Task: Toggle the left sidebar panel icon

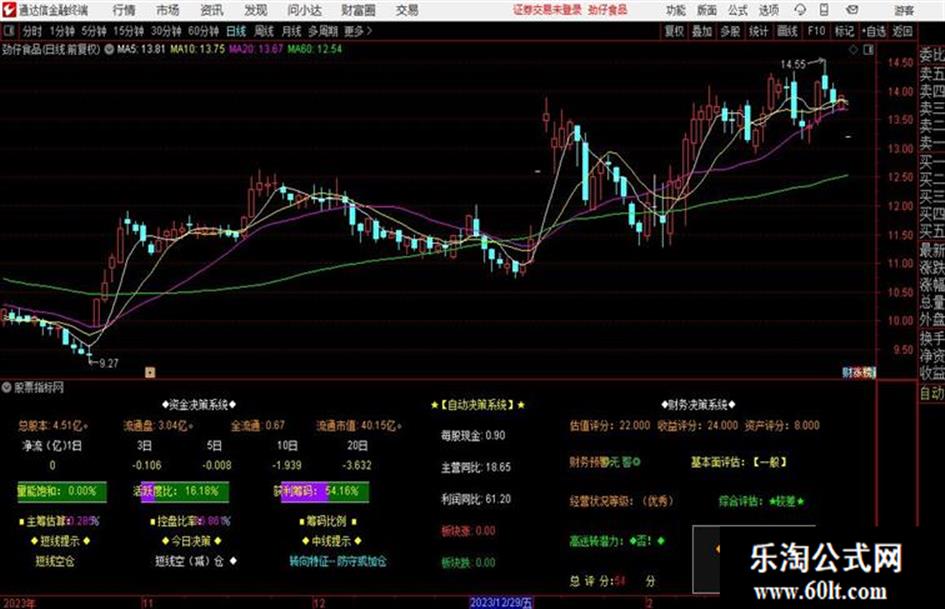Action: [9, 30]
